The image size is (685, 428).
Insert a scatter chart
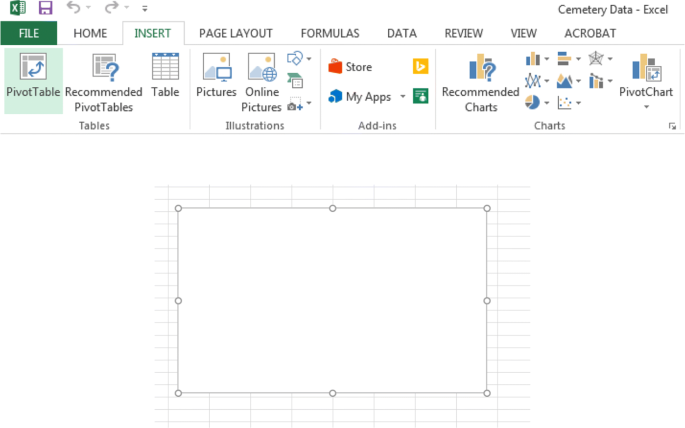point(564,103)
